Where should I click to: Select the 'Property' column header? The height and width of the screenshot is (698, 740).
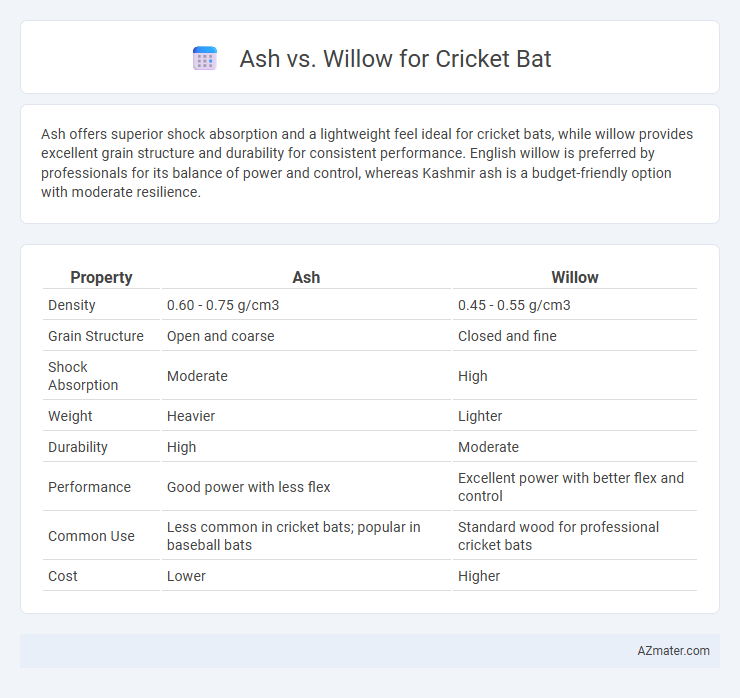pyautogui.click(x=101, y=277)
